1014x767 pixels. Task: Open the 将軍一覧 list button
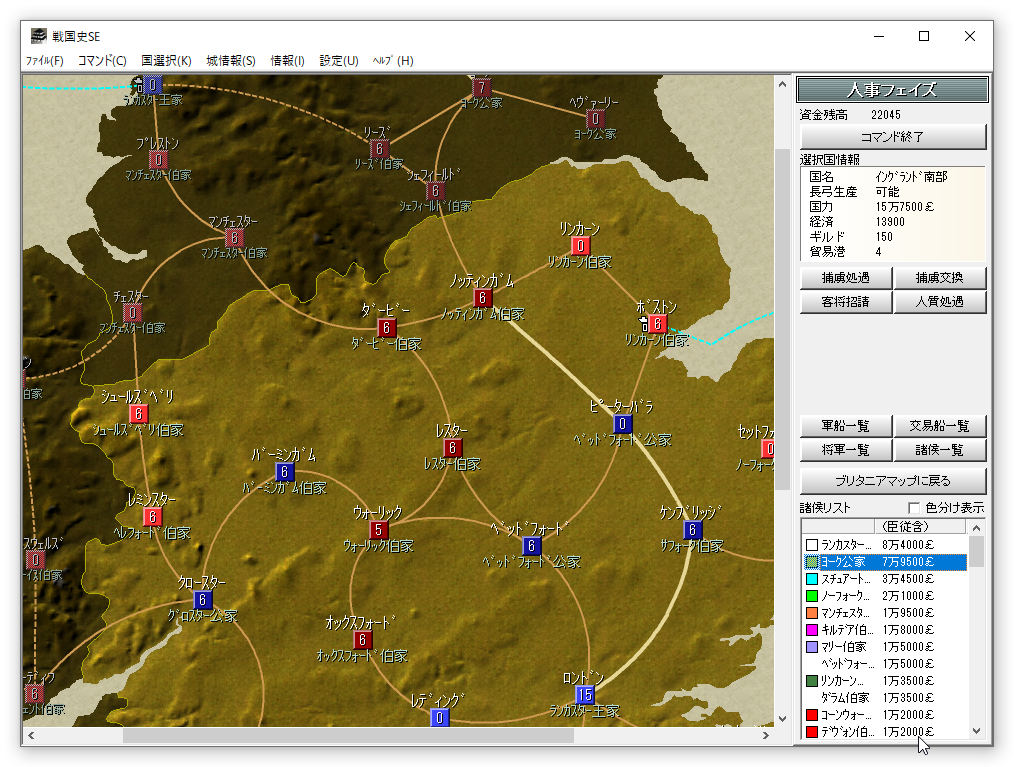[845, 450]
